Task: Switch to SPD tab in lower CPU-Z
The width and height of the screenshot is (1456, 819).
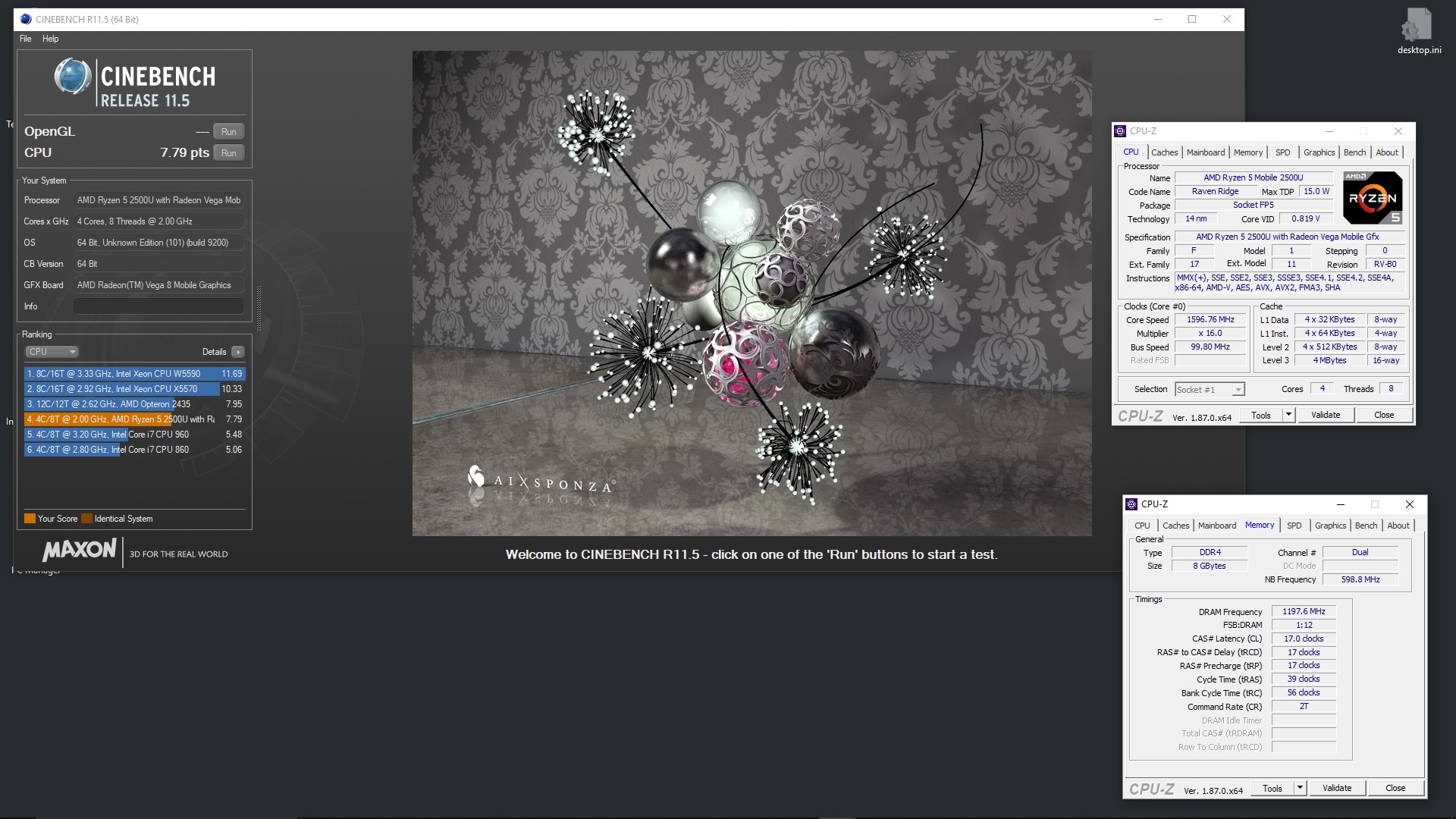Action: point(1294,526)
